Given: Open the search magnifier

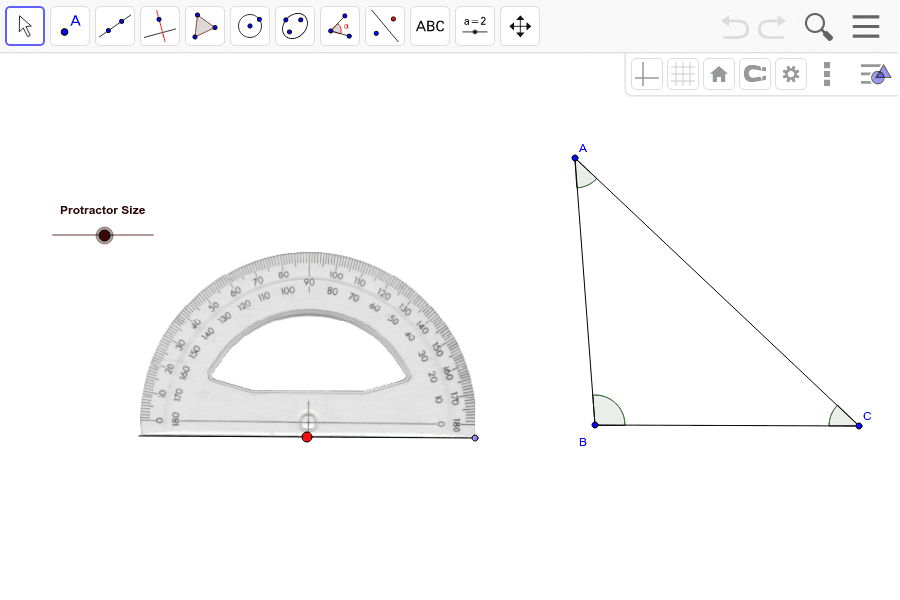Looking at the screenshot, I should tap(818, 27).
